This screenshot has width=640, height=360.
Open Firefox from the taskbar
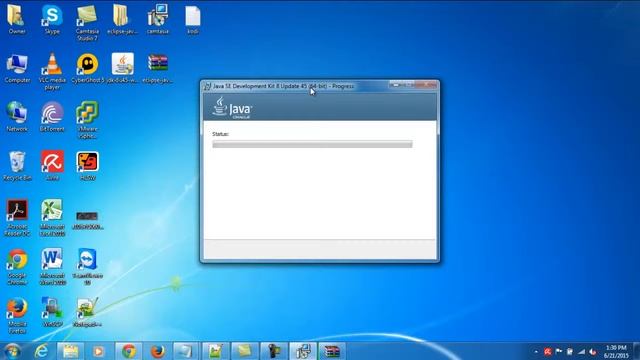pyautogui.click(x=158, y=351)
